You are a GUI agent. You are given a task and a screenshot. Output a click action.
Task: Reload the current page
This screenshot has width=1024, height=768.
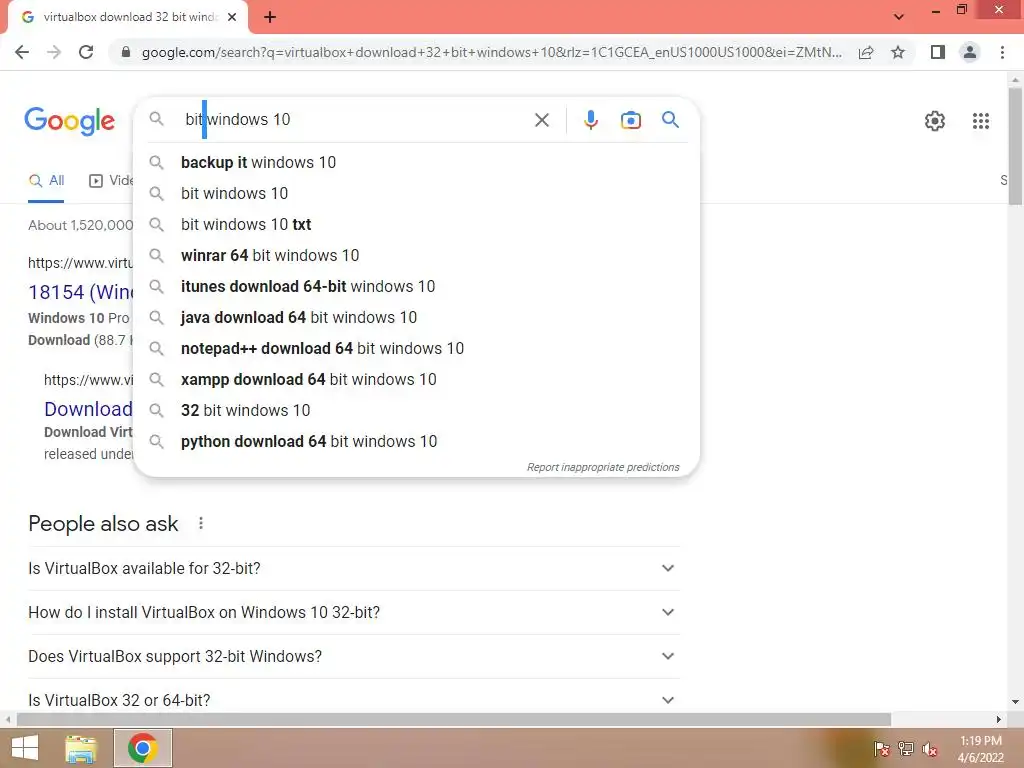tap(86, 52)
